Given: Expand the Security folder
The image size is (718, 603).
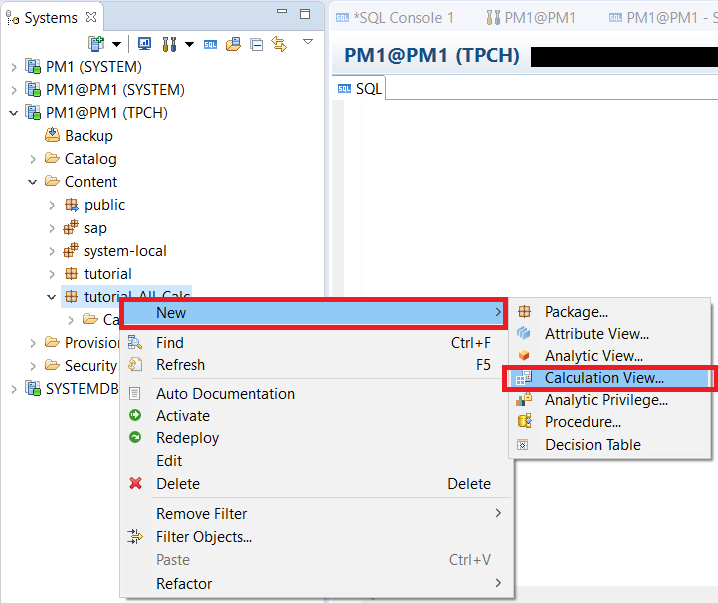Looking at the screenshot, I should (33, 366).
